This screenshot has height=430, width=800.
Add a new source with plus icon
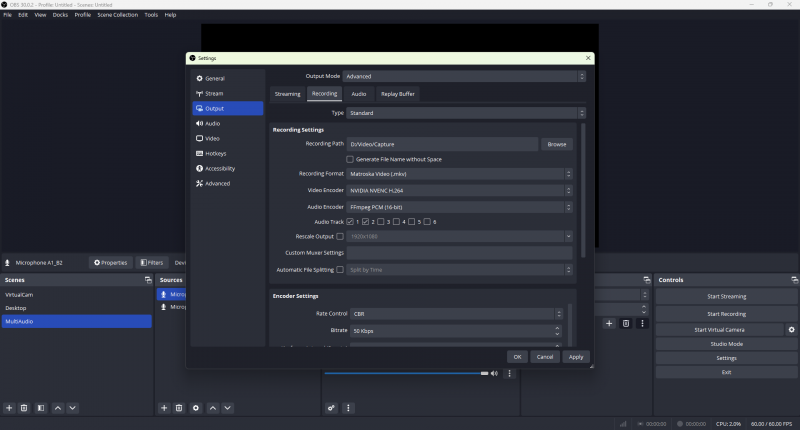(164, 408)
